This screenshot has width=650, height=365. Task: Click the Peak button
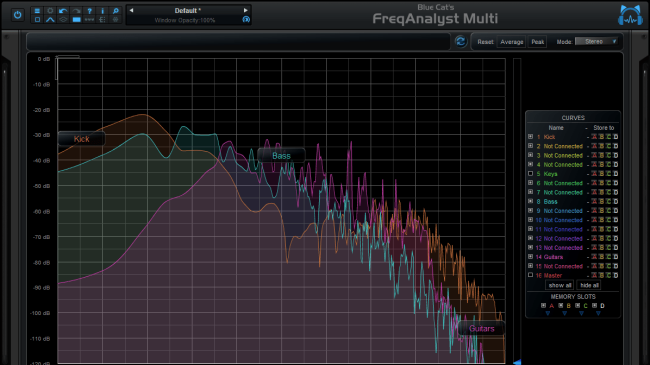click(x=537, y=42)
